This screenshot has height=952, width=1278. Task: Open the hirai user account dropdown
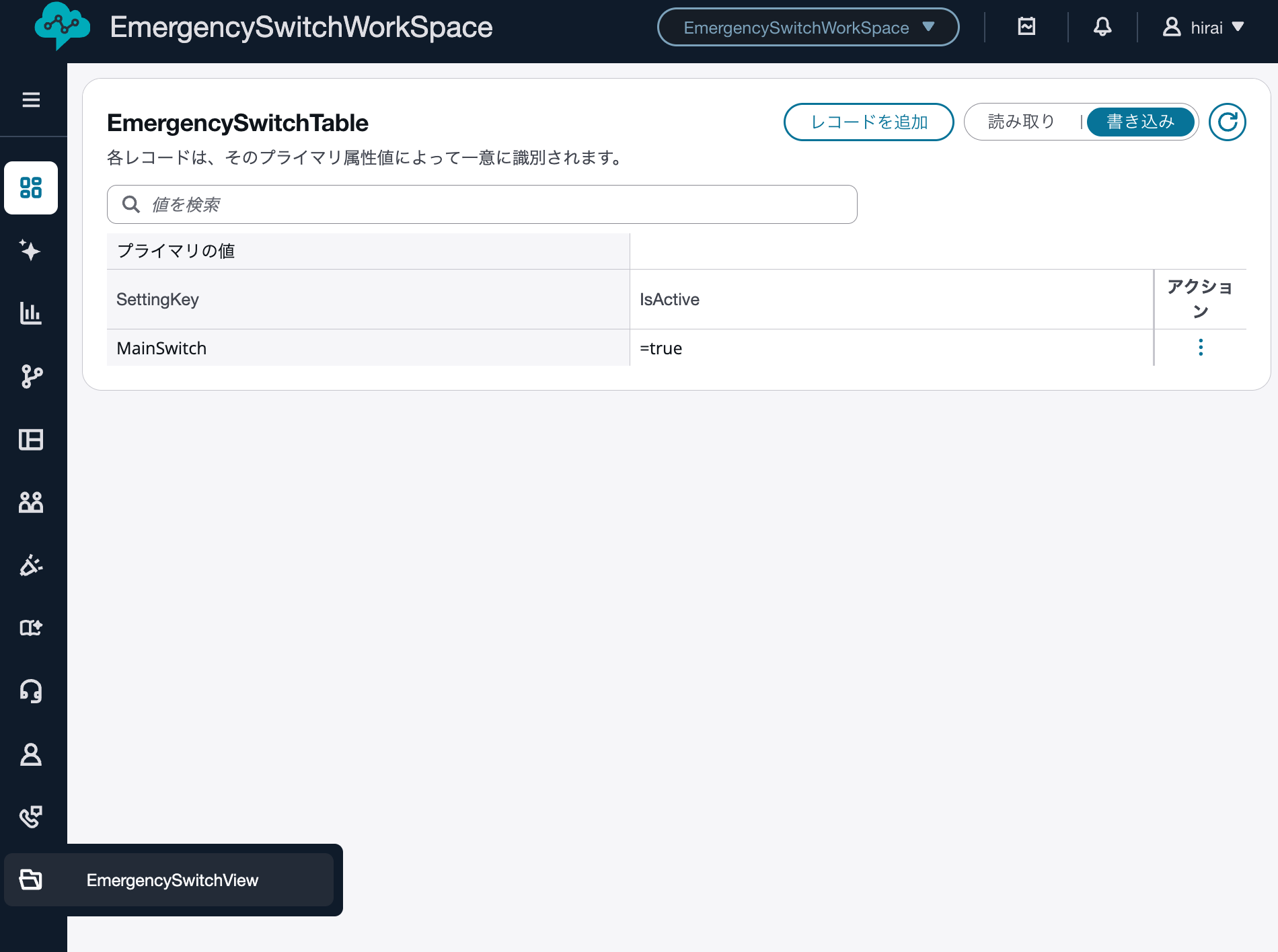[x=1203, y=27]
